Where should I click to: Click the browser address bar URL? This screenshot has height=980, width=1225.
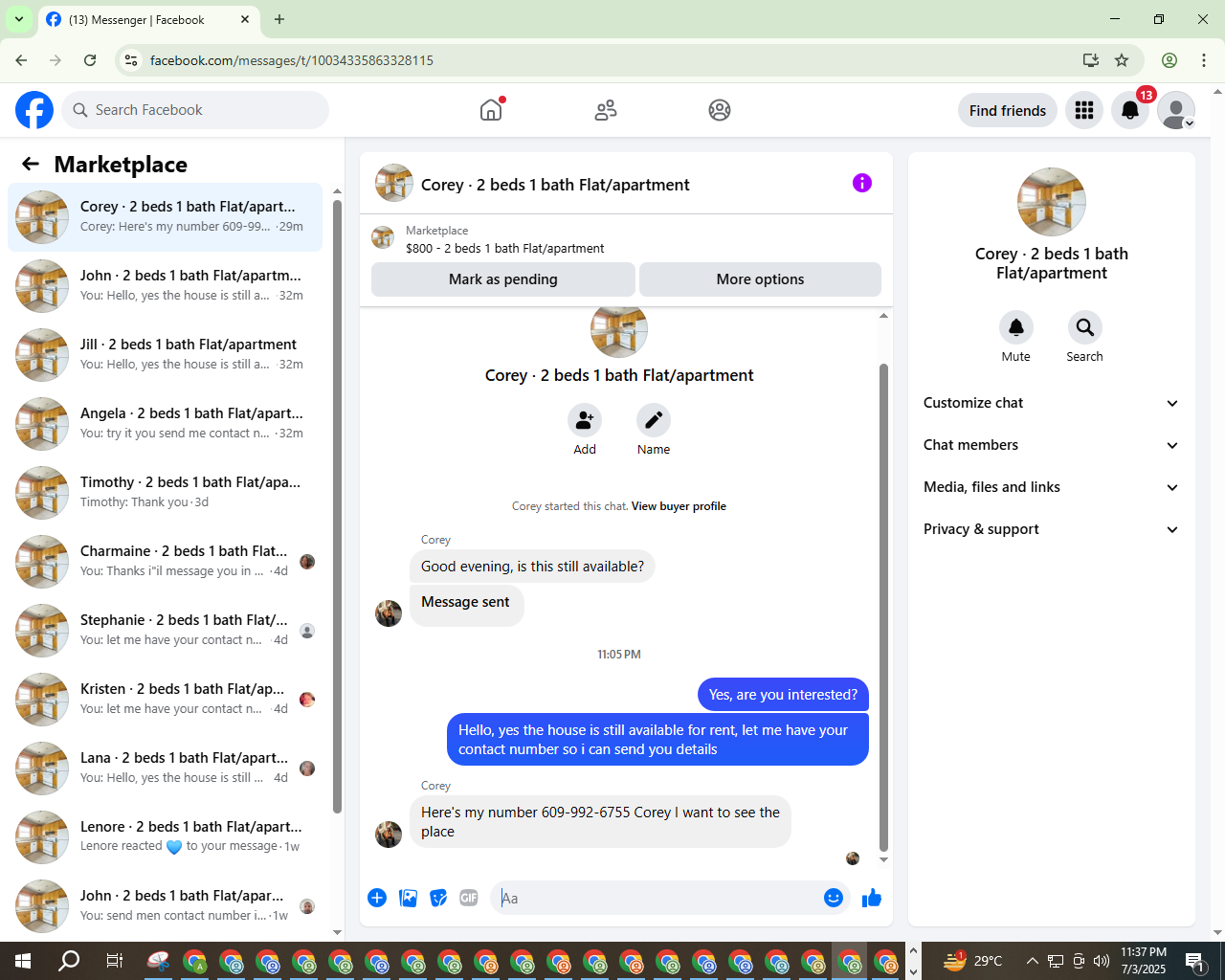click(292, 60)
